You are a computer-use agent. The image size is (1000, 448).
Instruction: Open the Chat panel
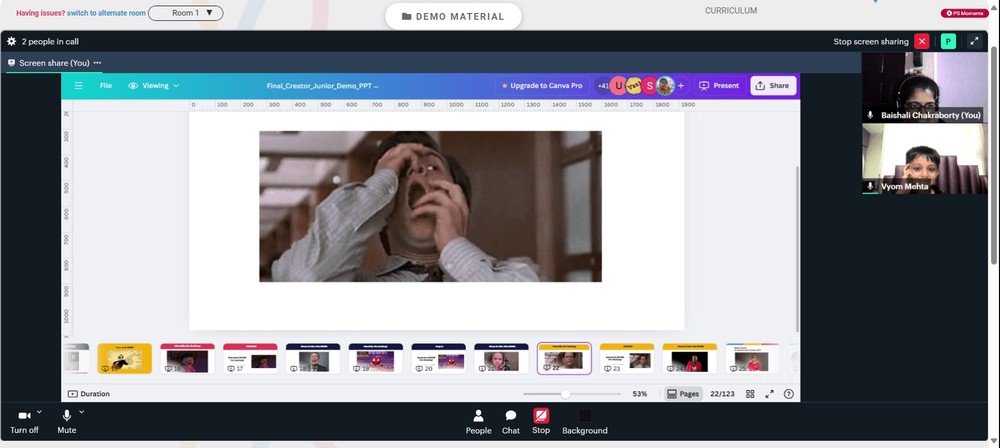click(510, 422)
